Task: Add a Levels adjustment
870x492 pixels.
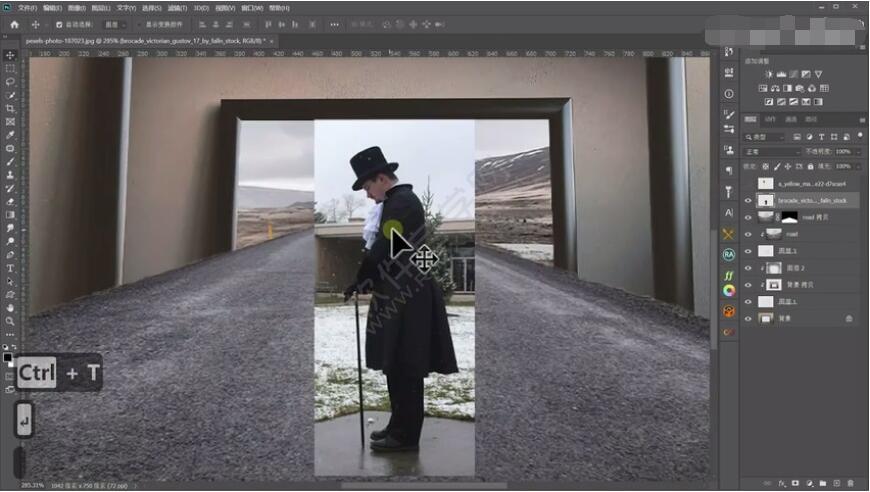Action: pos(781,74)
